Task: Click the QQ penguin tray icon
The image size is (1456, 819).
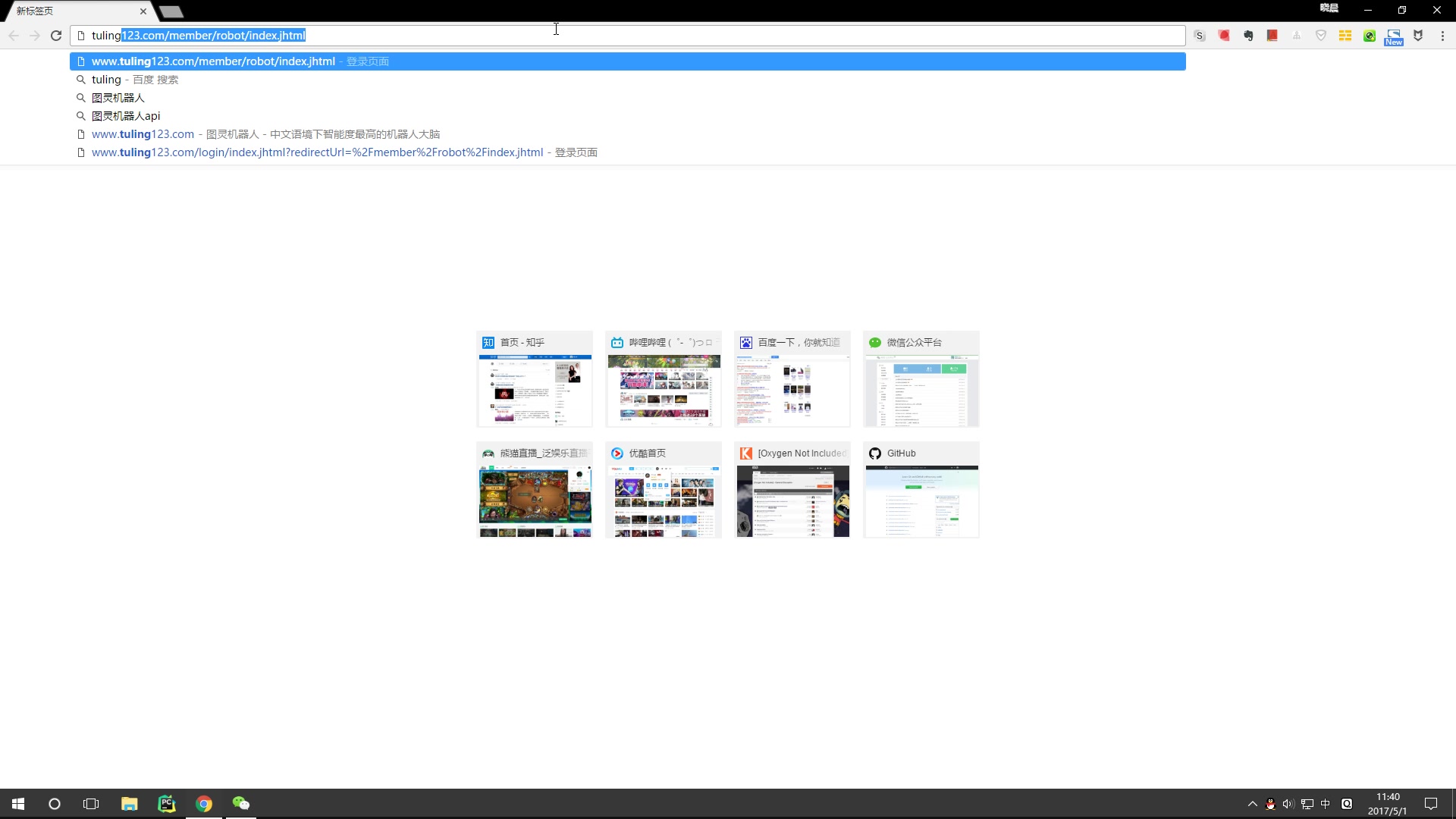Action: click(1271, 804)
